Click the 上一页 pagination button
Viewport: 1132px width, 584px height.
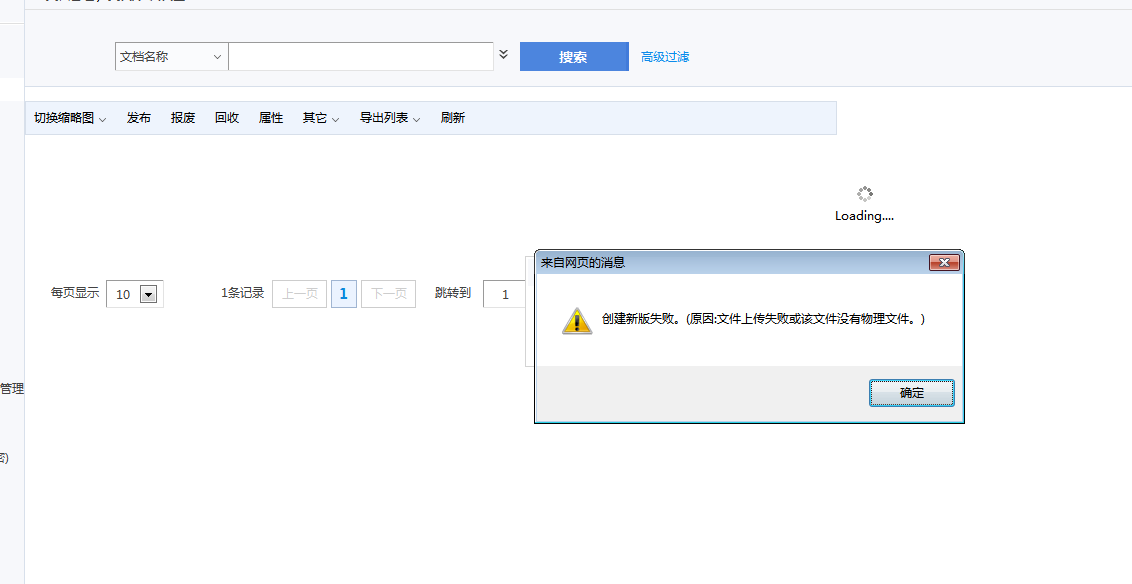coord(300,294)
